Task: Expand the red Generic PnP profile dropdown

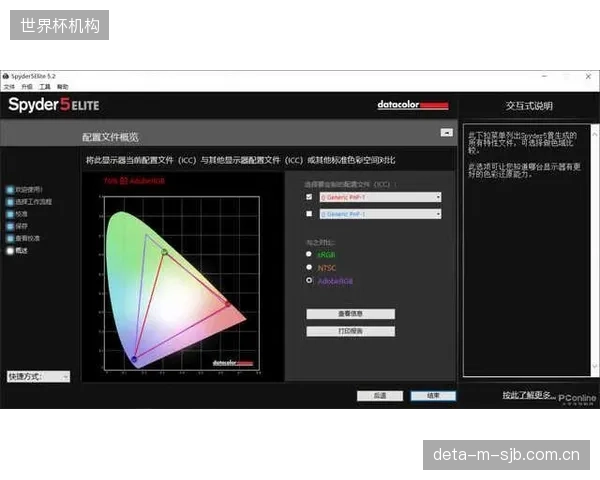Action: pyautogui.click(x=380, y=197)
